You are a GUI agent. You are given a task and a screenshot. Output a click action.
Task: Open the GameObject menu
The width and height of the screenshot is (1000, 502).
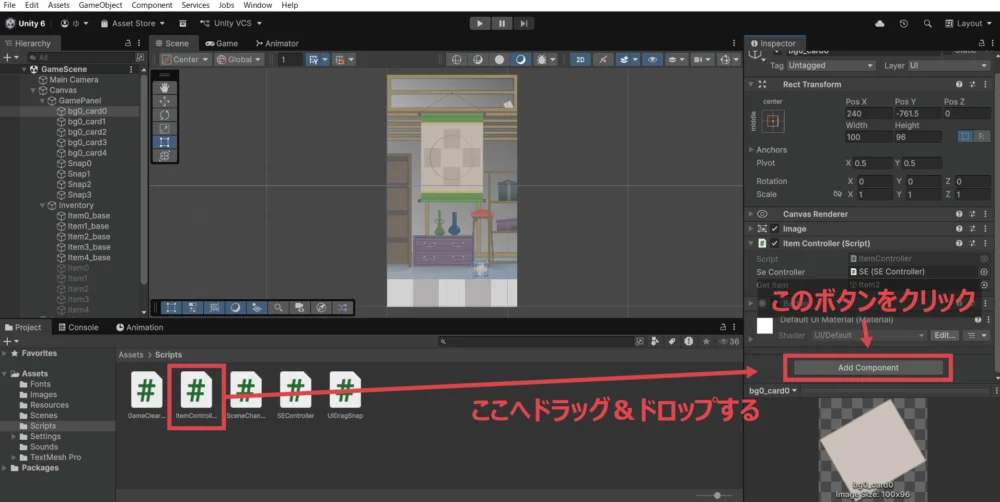point(98,5)
